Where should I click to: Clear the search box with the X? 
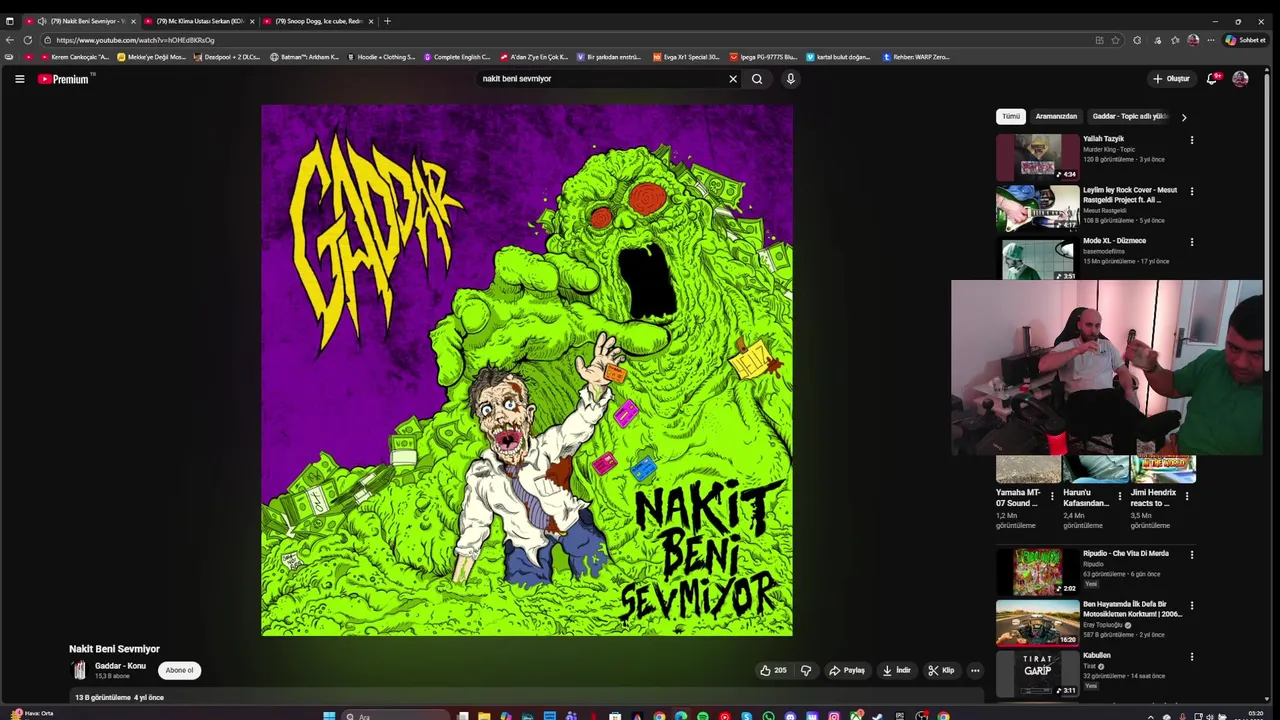coord(733,79)
